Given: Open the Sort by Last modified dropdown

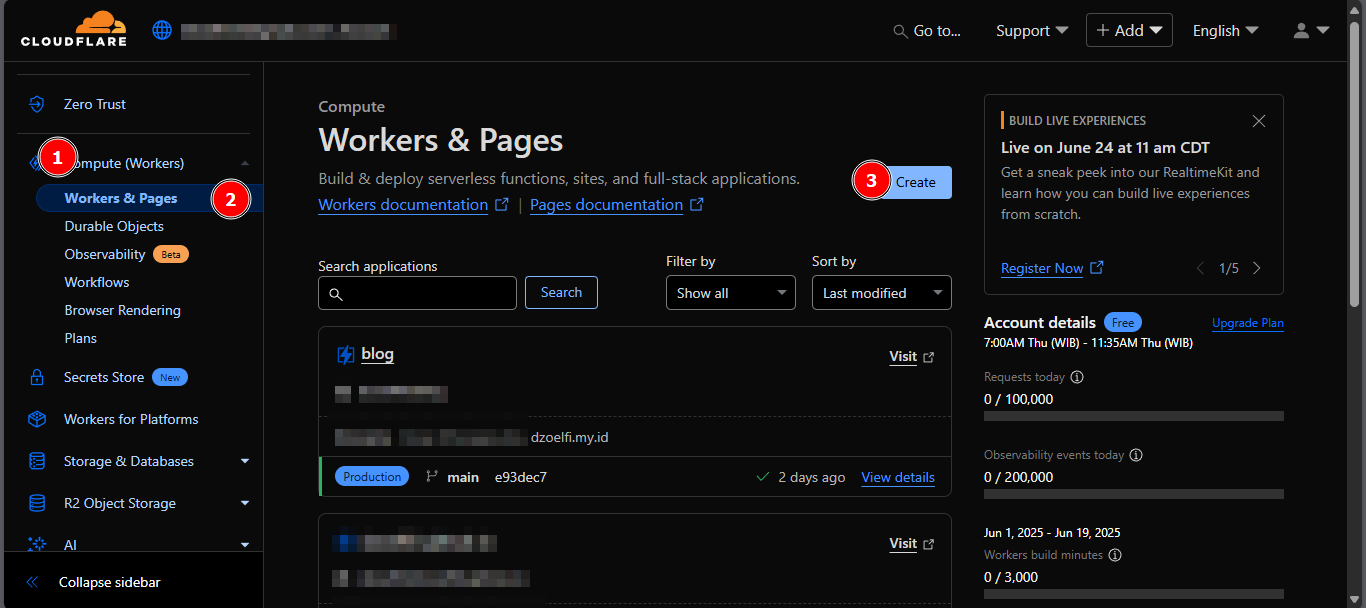Looking at the screenshot, I should [881, 293].
